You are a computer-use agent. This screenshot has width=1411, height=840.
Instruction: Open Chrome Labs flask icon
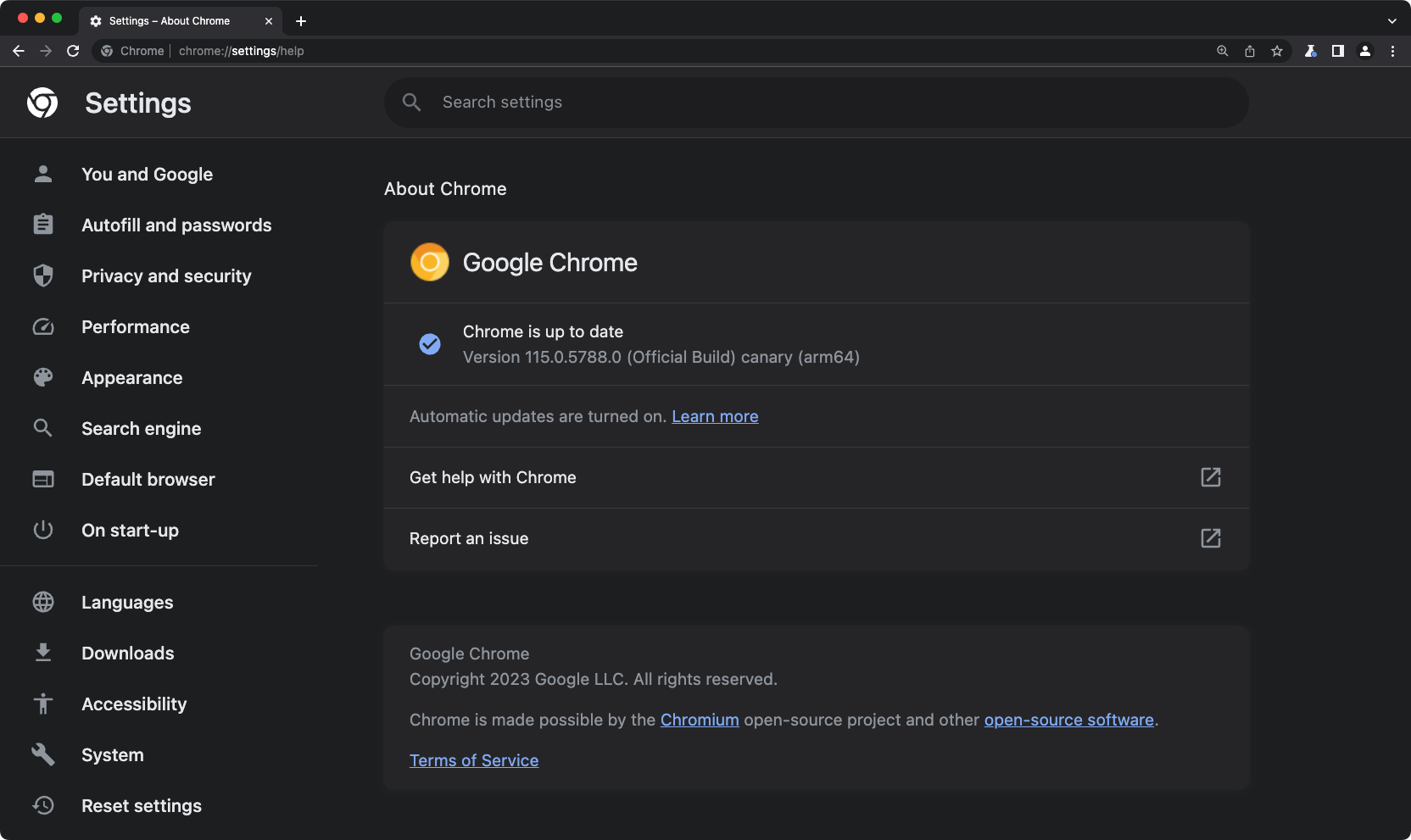pyautogui.click(x=1311, y=51)
